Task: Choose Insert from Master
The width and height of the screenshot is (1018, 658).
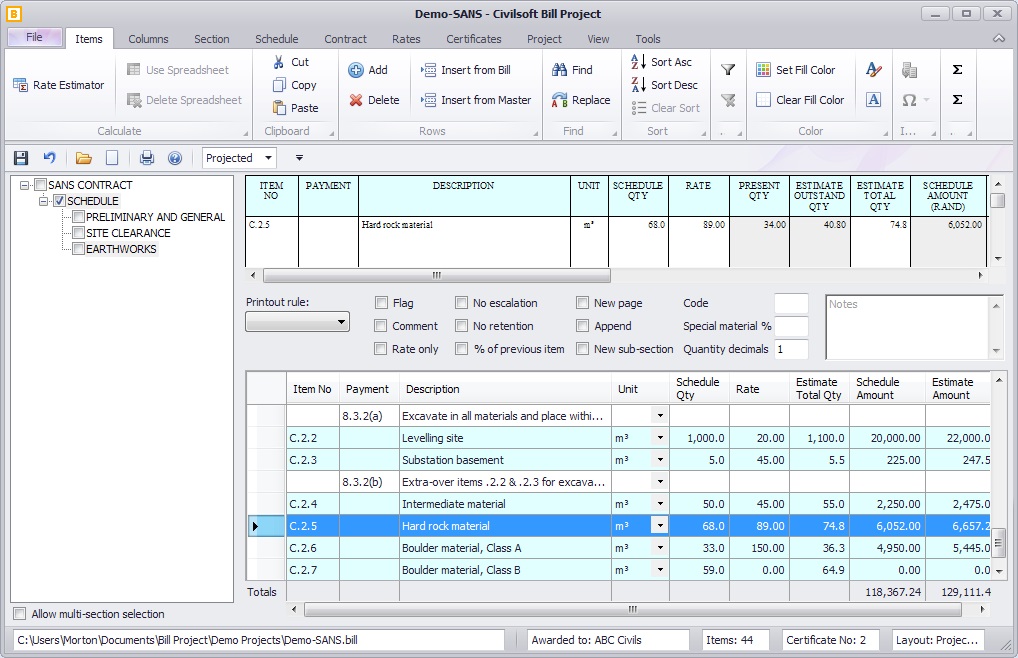Action: coord(476,100)
